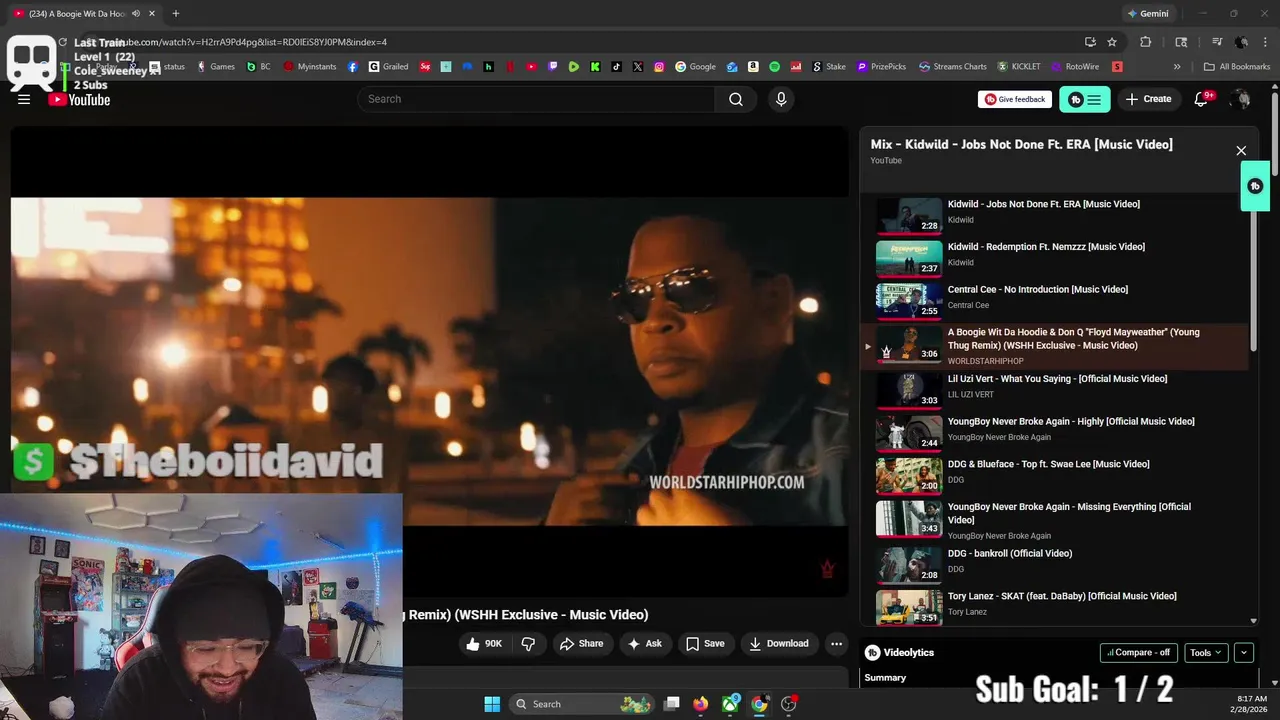Open the Stake bookmark

coord(829,67)
